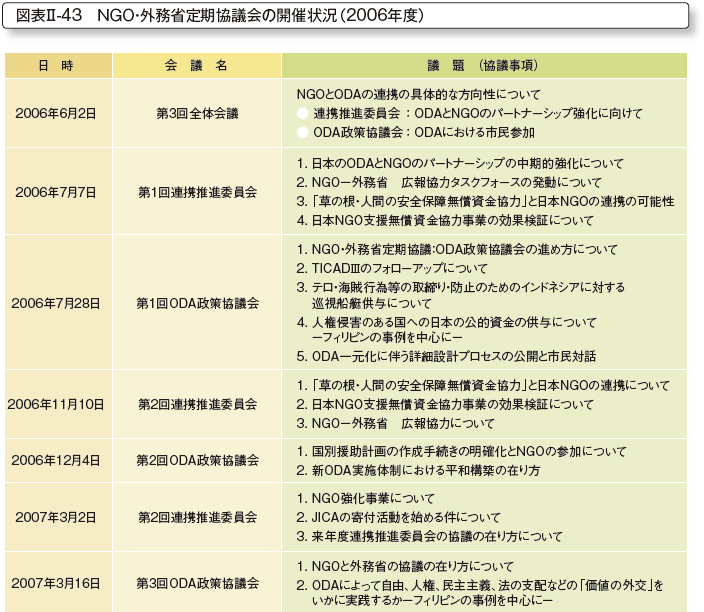Select the date cell "2006年11月10日"
This screenshot has width=704, height=612.
[56, 405]
